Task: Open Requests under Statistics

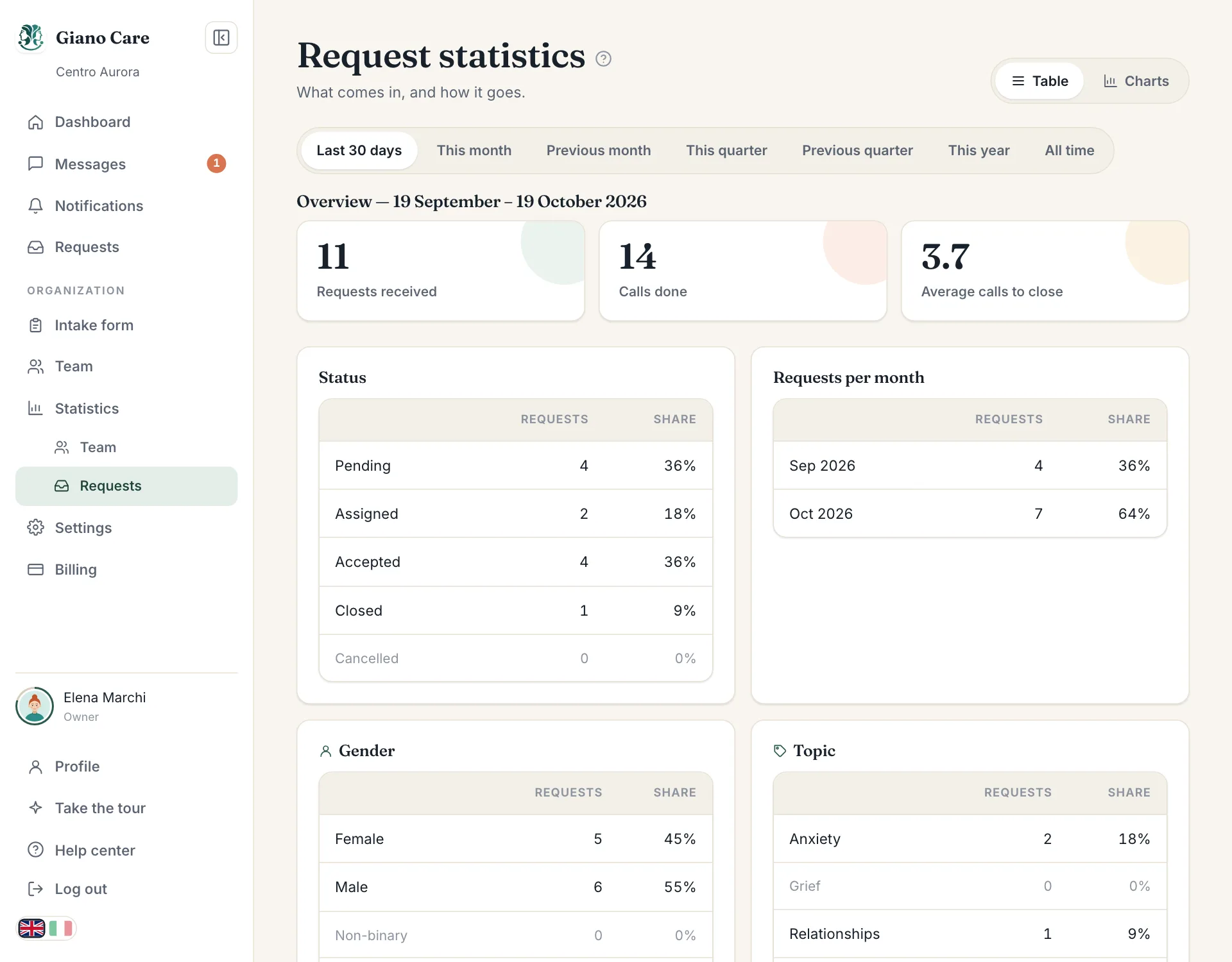Action: [x=126, y=485]
